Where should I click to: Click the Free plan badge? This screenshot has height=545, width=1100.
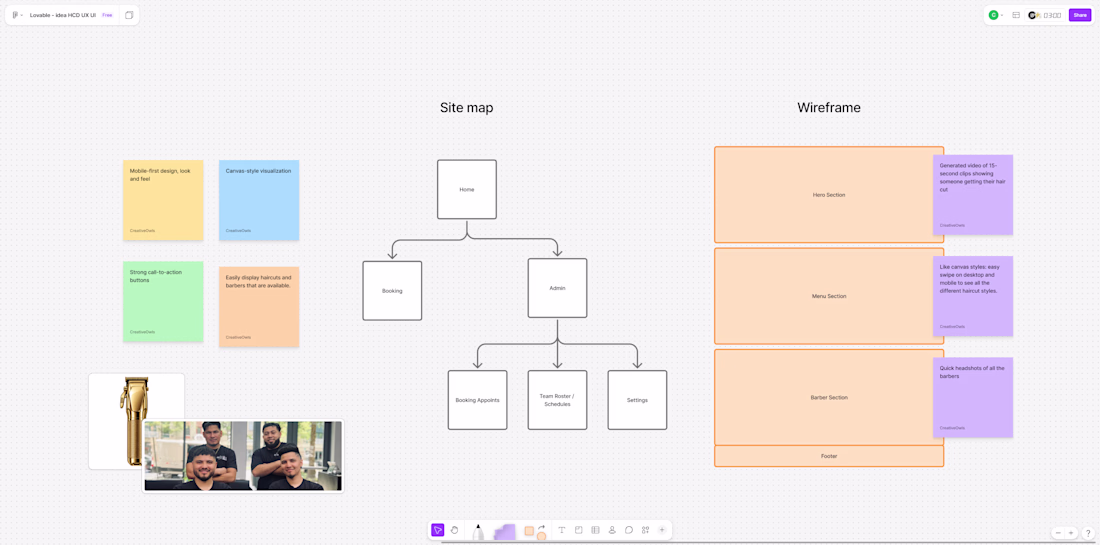[x=107, y=15]
